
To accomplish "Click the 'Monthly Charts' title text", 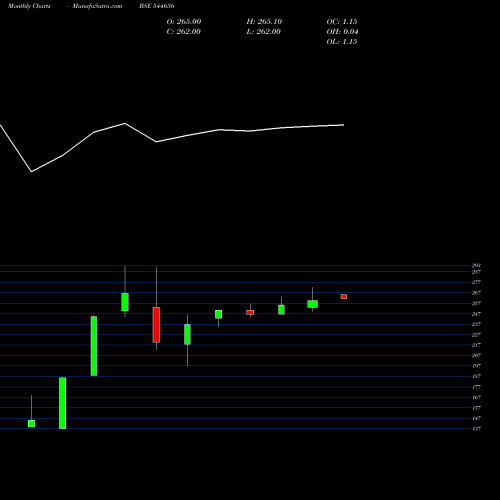I will click(x=29, y=6).
